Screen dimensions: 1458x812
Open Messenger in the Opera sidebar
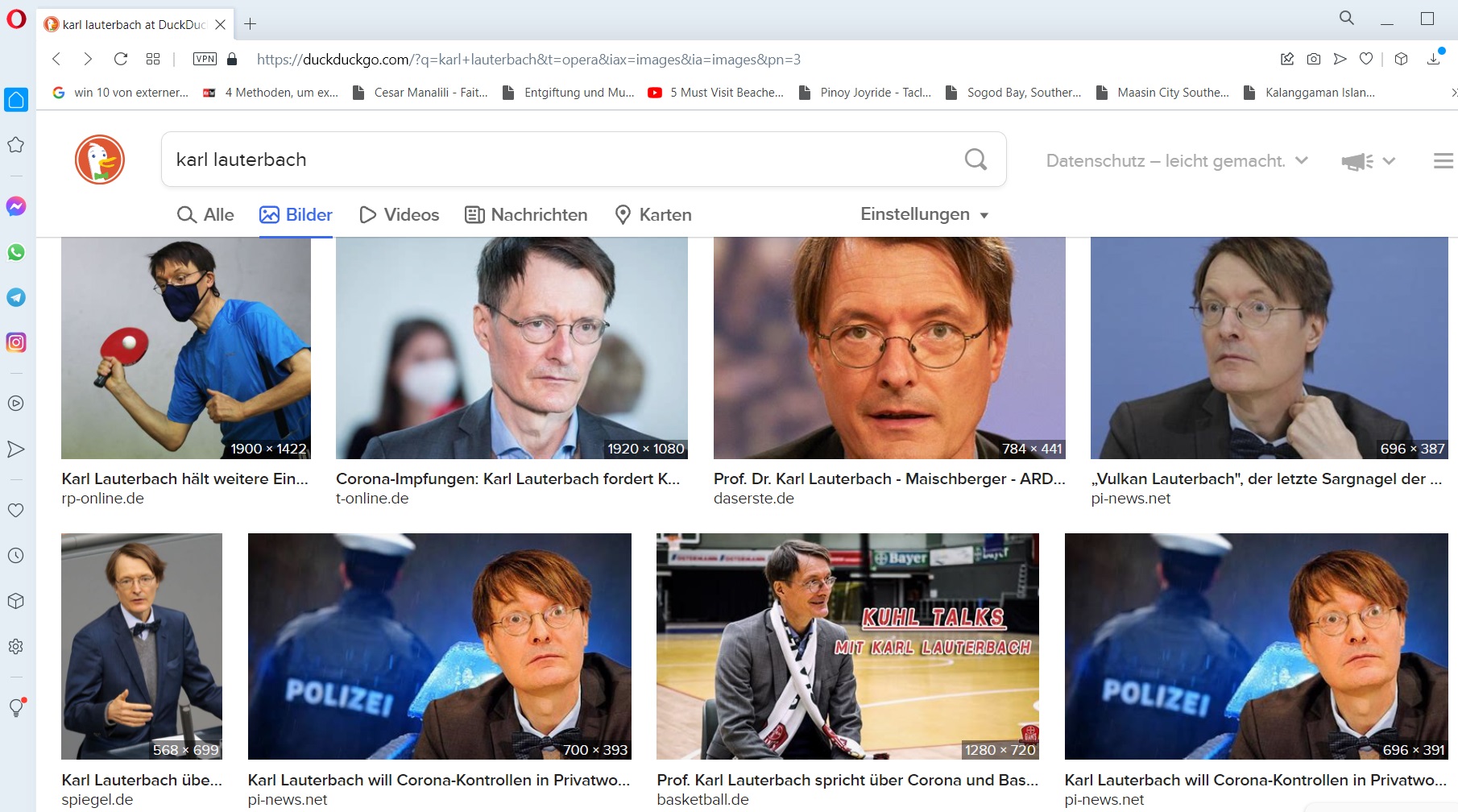[16, 207]
